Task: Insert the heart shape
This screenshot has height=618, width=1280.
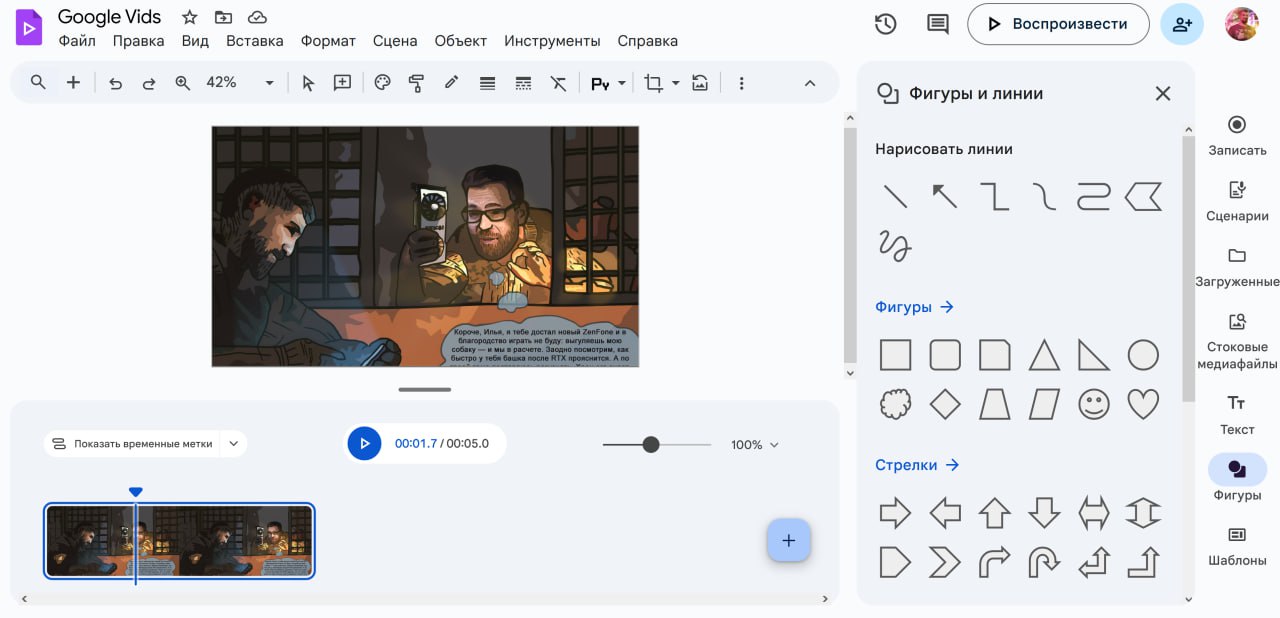Action: pyautogui.click(x=1143, y=404)
